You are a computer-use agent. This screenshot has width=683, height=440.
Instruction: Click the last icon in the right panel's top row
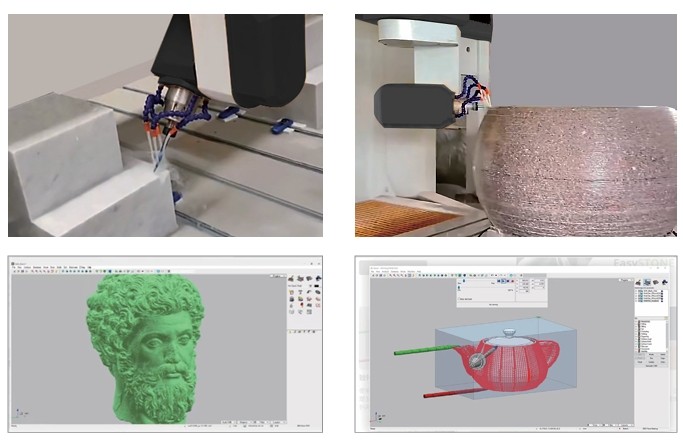click(320, 278)
